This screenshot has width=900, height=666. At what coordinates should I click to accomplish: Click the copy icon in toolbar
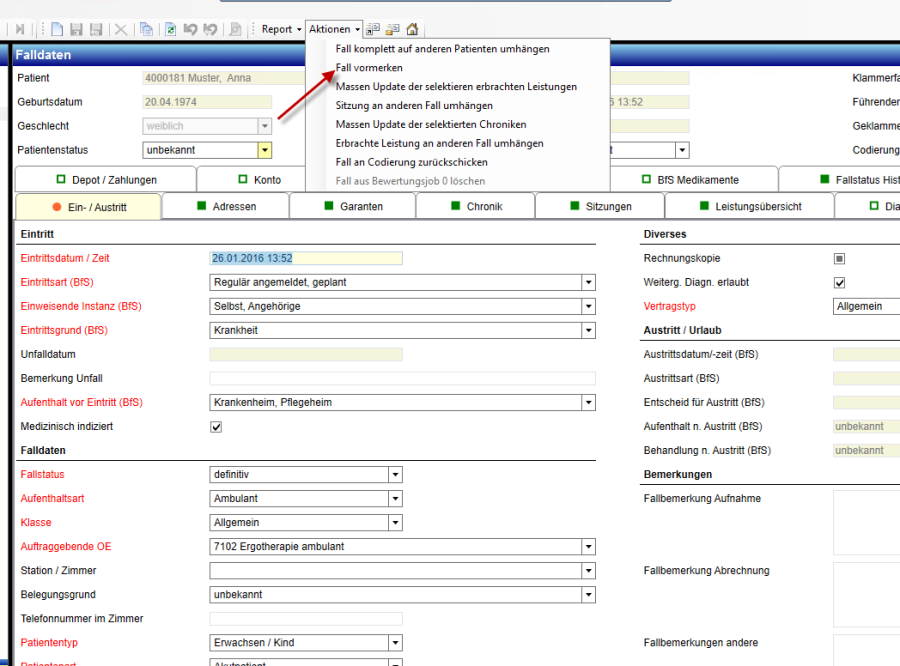click(x=146, y=30)
